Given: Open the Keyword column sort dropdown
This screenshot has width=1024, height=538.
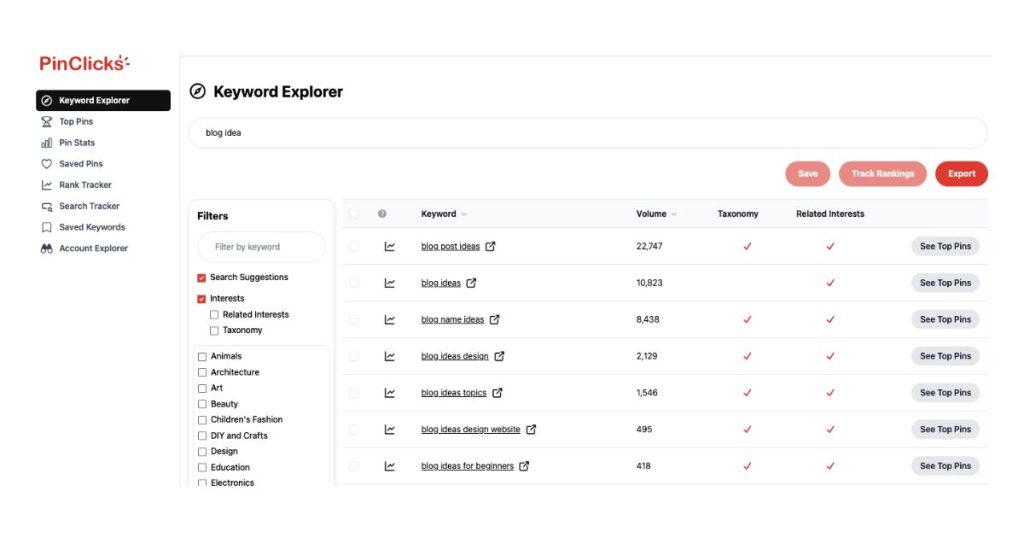Looking at the screenshot, I should (x=464, y=214).
